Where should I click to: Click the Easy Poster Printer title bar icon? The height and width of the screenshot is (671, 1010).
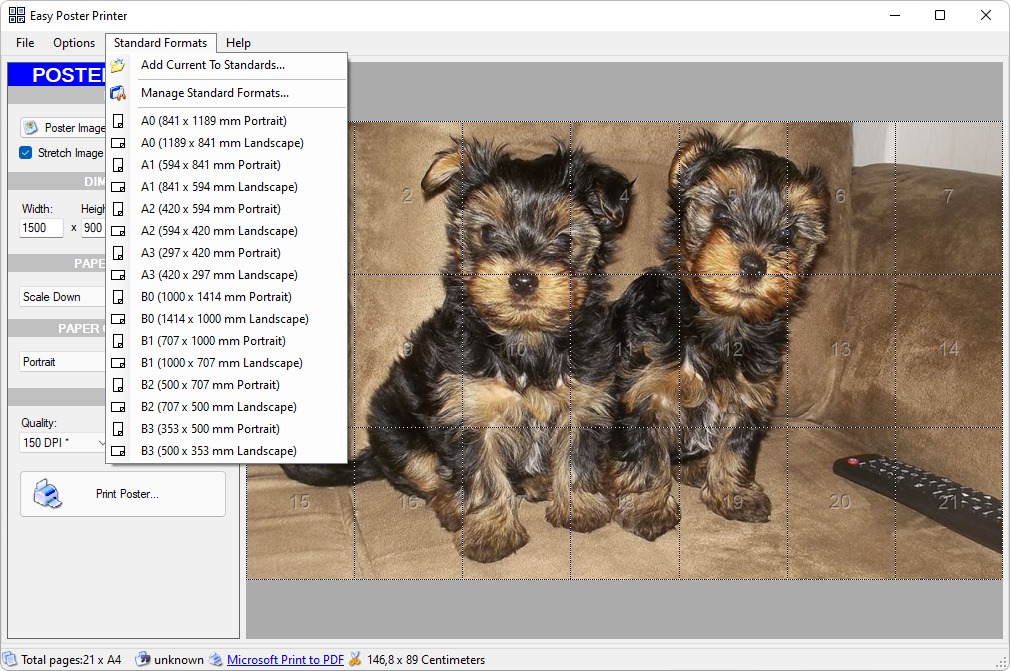(x=17, y=15)
